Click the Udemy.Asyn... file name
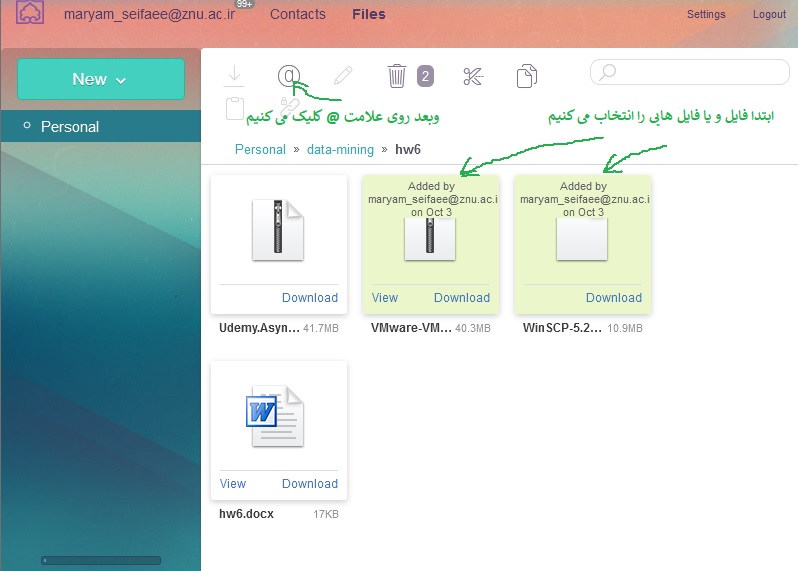The image size is (800, 571). [259, 328]
